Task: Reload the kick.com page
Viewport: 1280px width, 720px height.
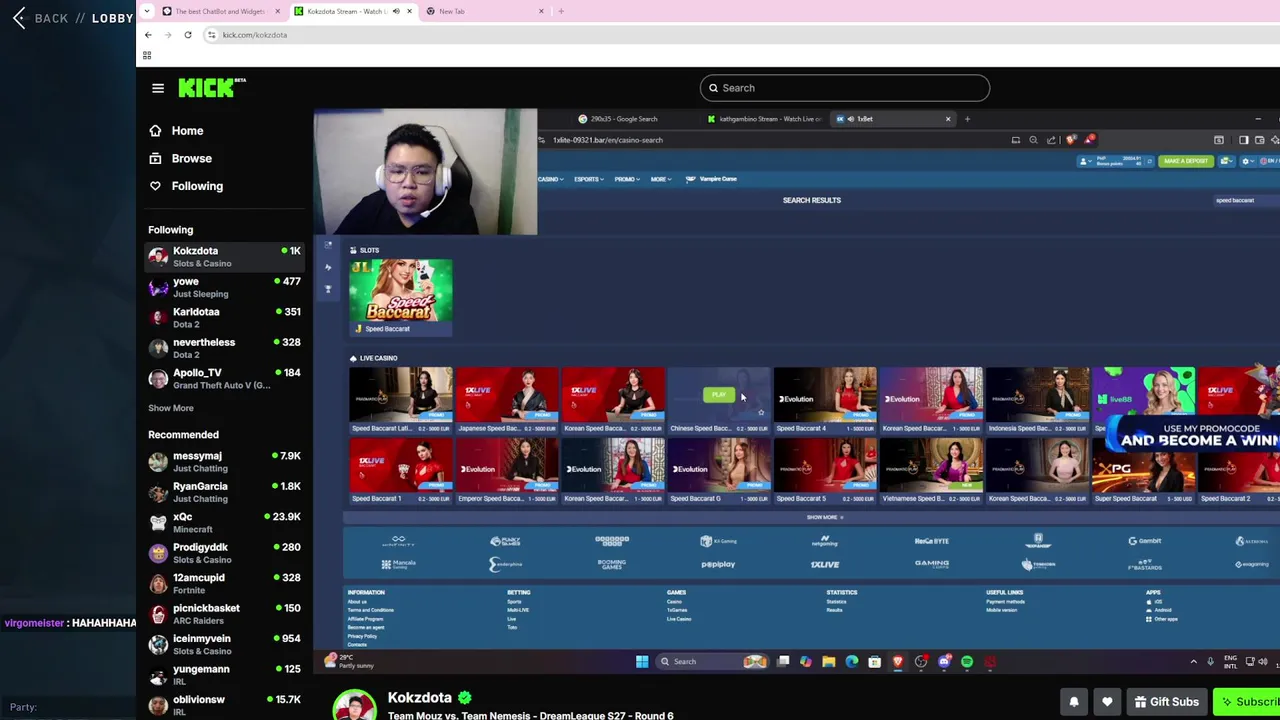Action: point(187,35)
